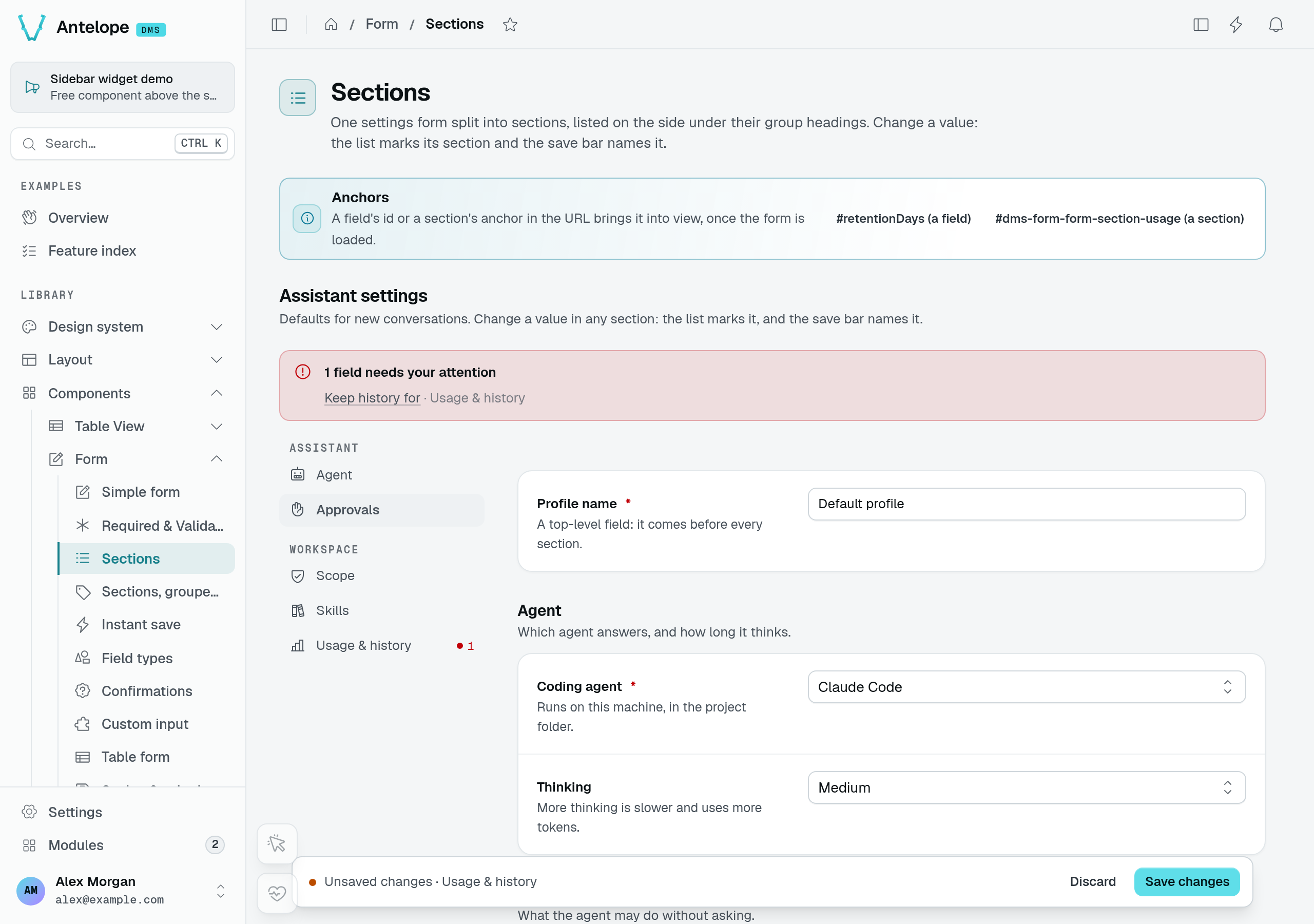Open the Sidebar widget demo card
Screen dimensions: 1314x924
123,87
